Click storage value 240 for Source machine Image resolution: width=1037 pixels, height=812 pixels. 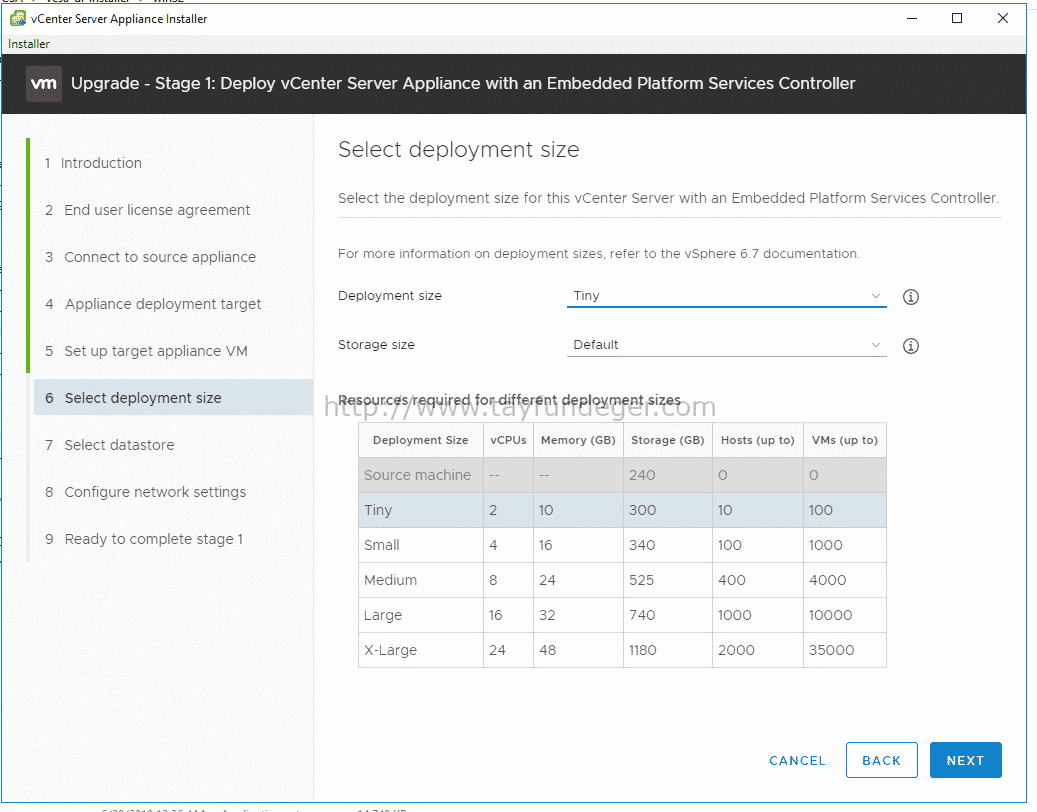click(x=642, y=475)
